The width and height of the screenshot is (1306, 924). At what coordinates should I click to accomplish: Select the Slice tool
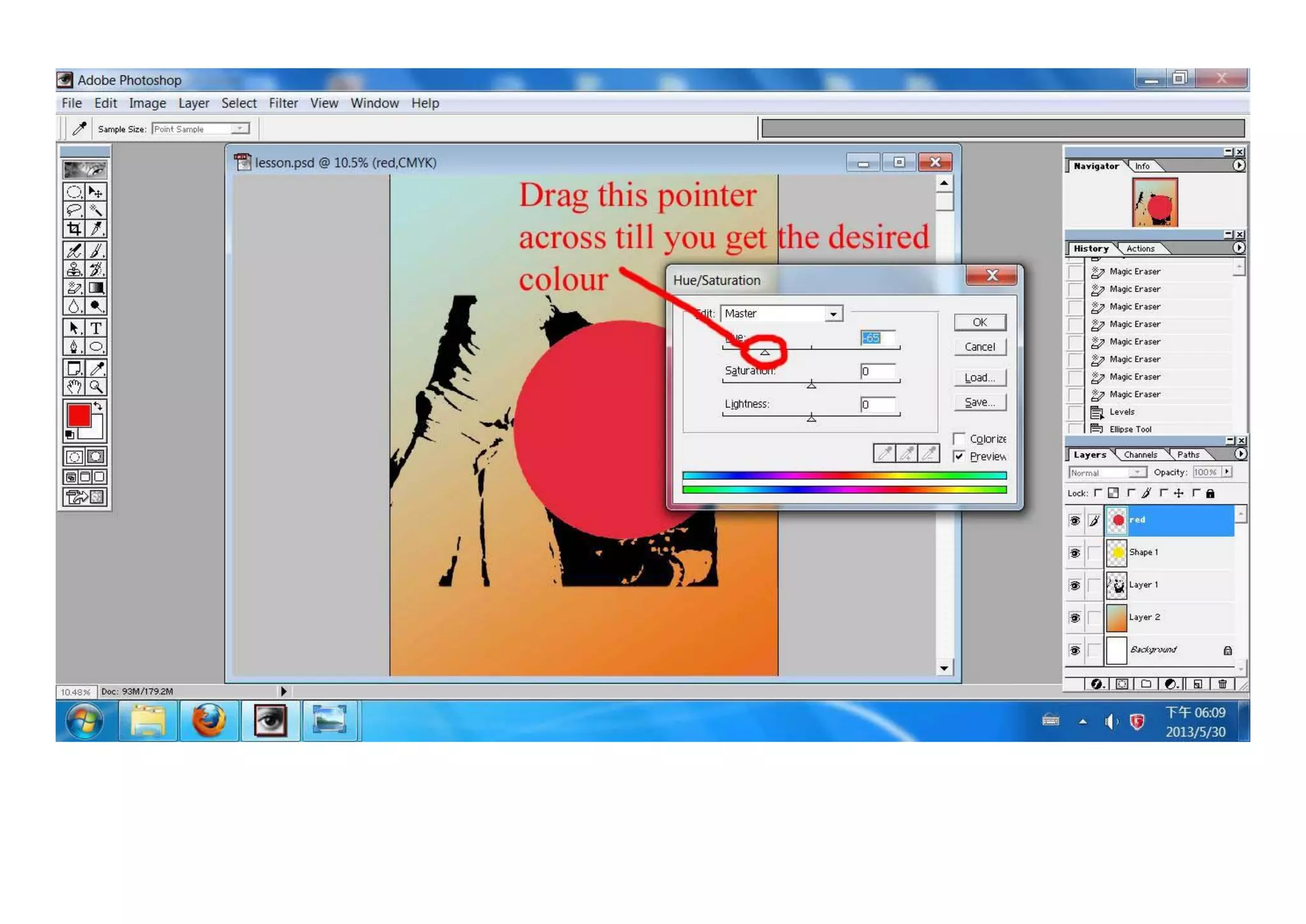point(96,229)
